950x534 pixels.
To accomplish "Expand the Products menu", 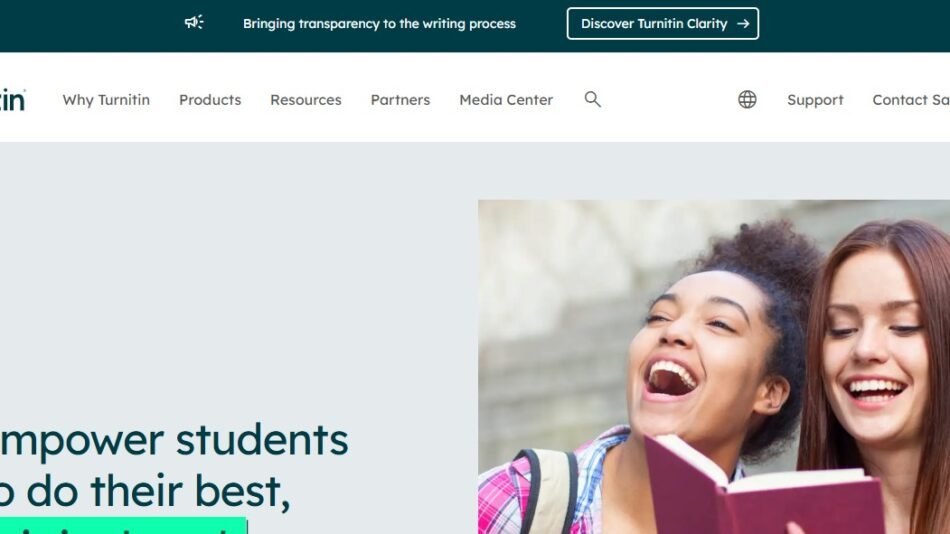I will 210,100.
